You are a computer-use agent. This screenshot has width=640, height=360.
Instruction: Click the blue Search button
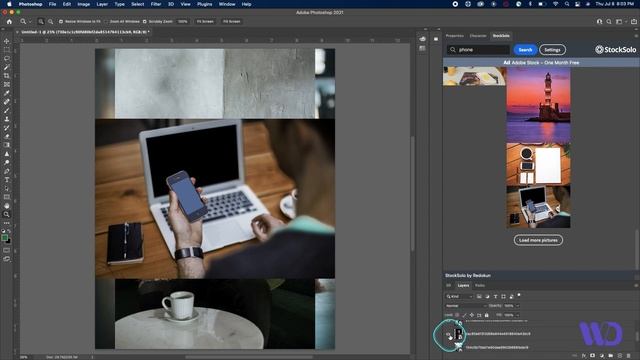click(525, 50)
